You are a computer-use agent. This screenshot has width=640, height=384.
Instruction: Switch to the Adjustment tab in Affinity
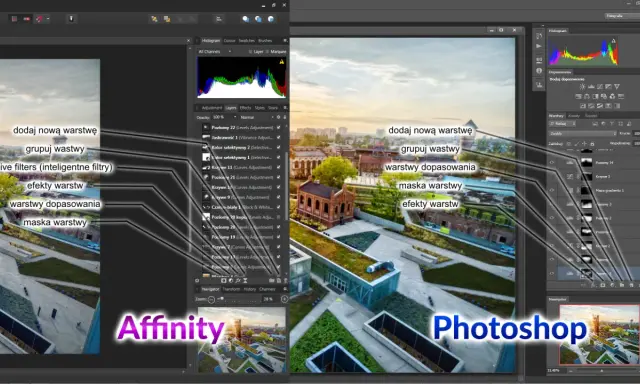pos(212,108)
